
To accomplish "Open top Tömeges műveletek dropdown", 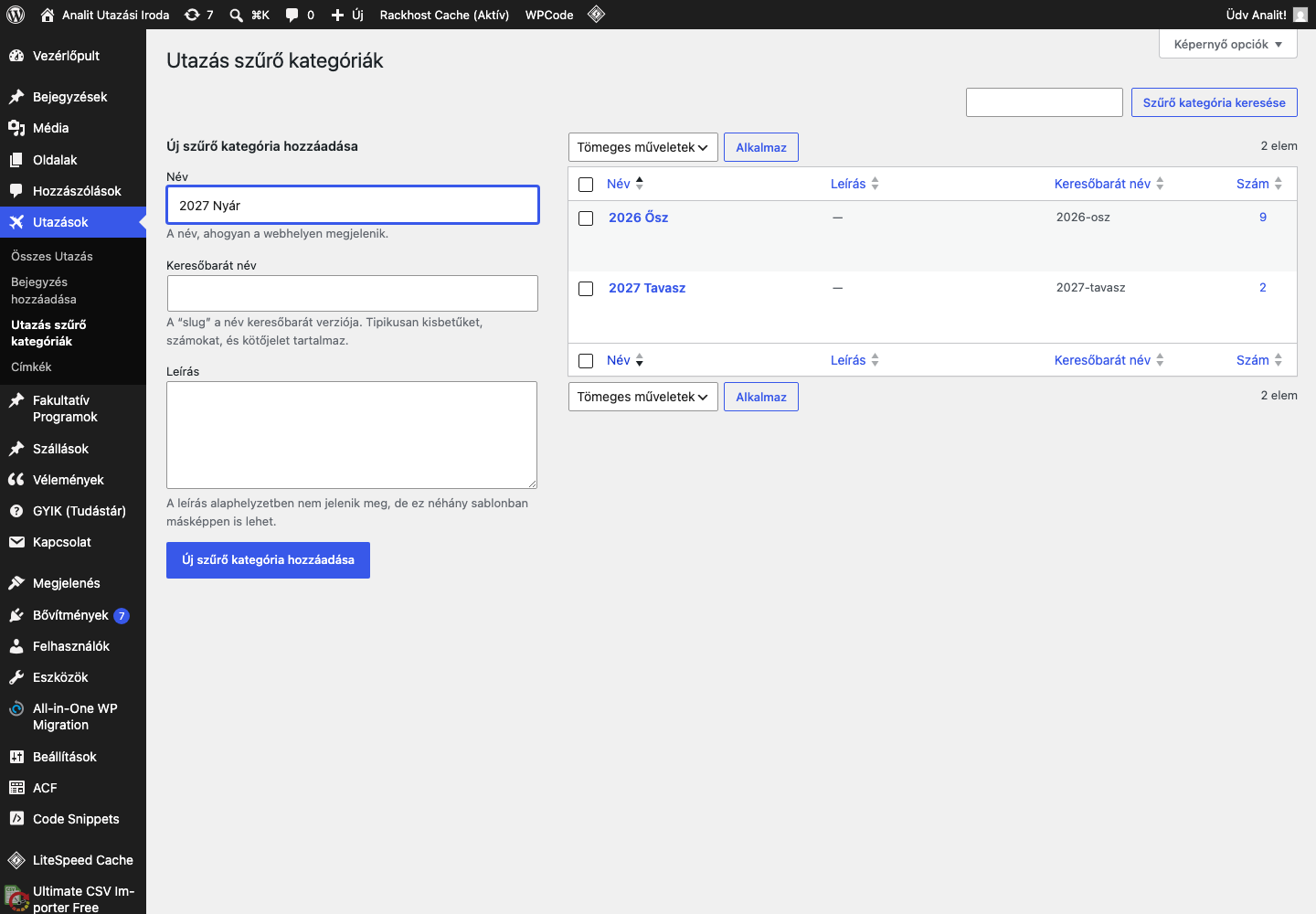I will (x=643, y=147).
